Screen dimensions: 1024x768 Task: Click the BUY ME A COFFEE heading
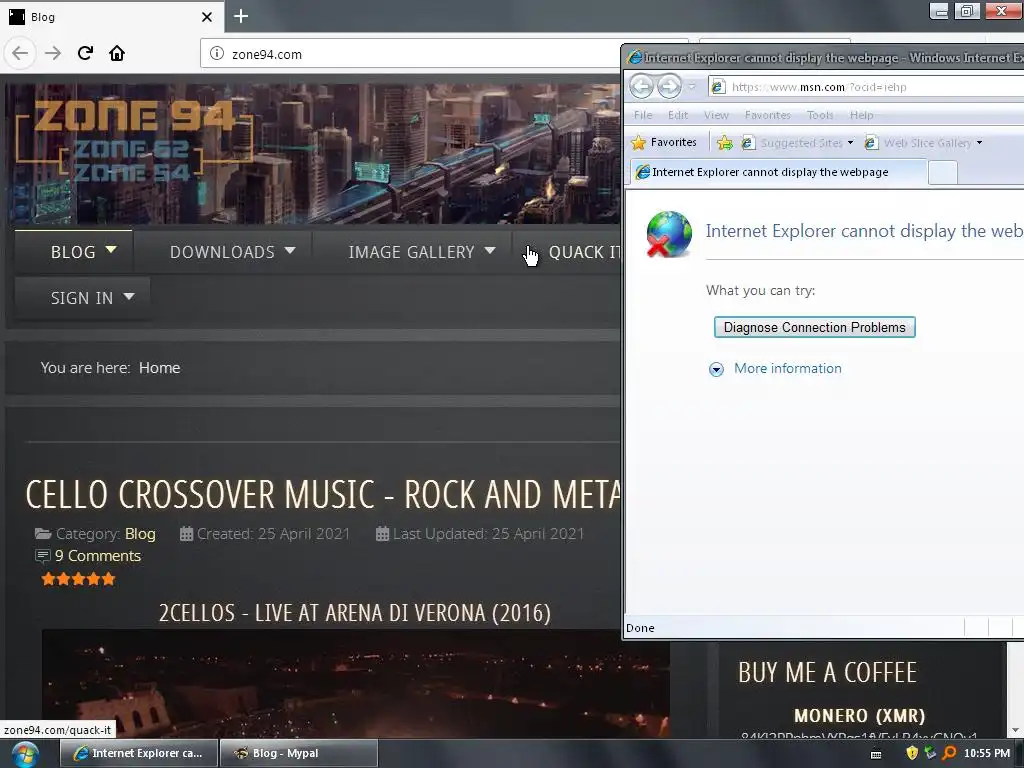827,673
